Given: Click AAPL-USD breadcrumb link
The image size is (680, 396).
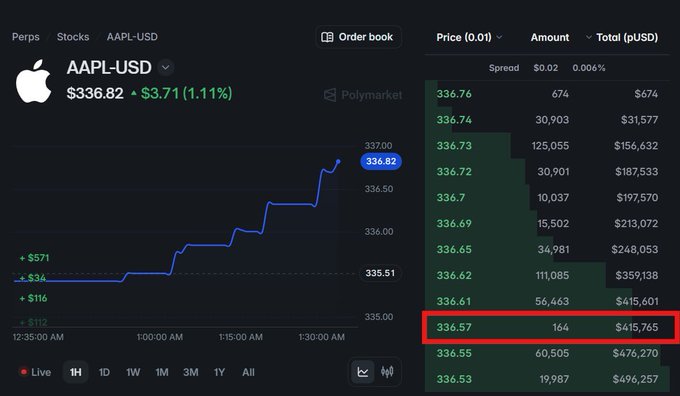Looking at the screenshot, I should [132, 37].
